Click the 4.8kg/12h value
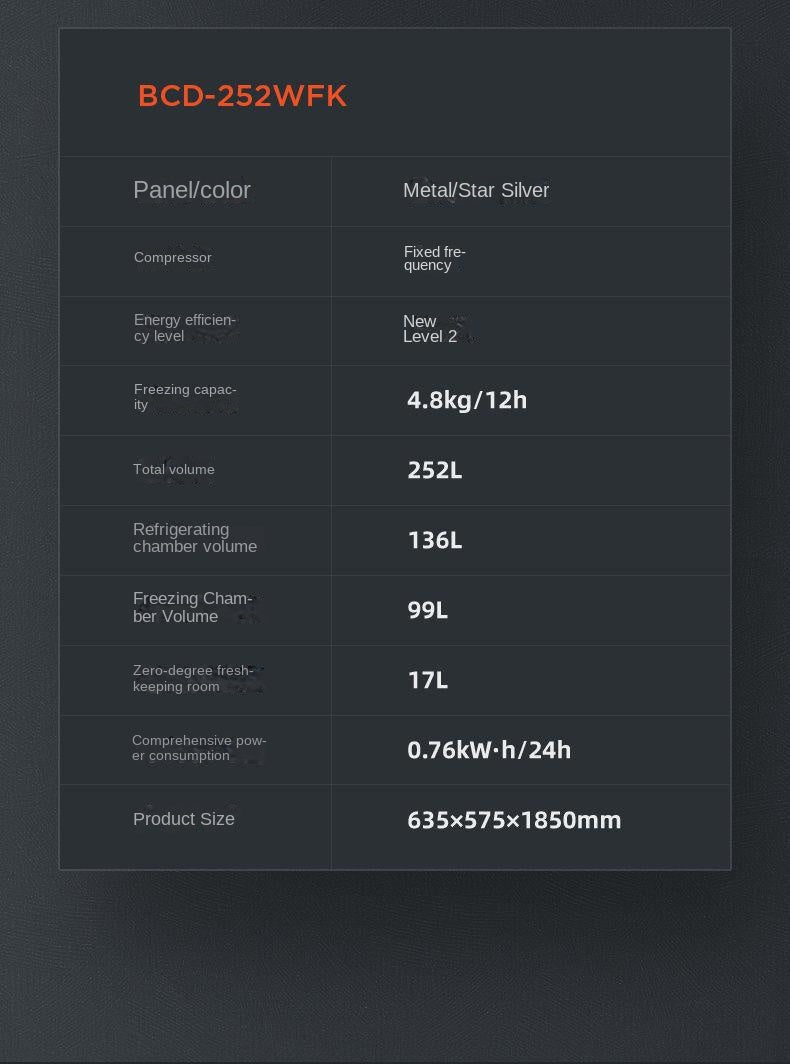790x1064 pixels. [x=467, y=400]
